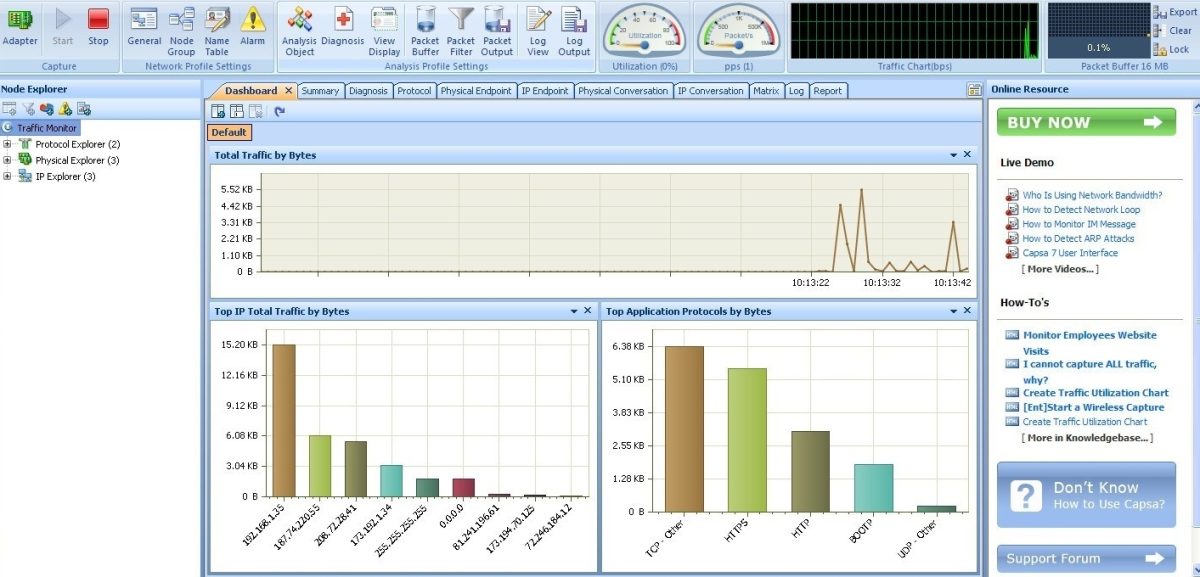Close the Top IP Total Traffic panel
This screenshot has width=1200, height=577.
pyautogui.click(x=587, y=311)
